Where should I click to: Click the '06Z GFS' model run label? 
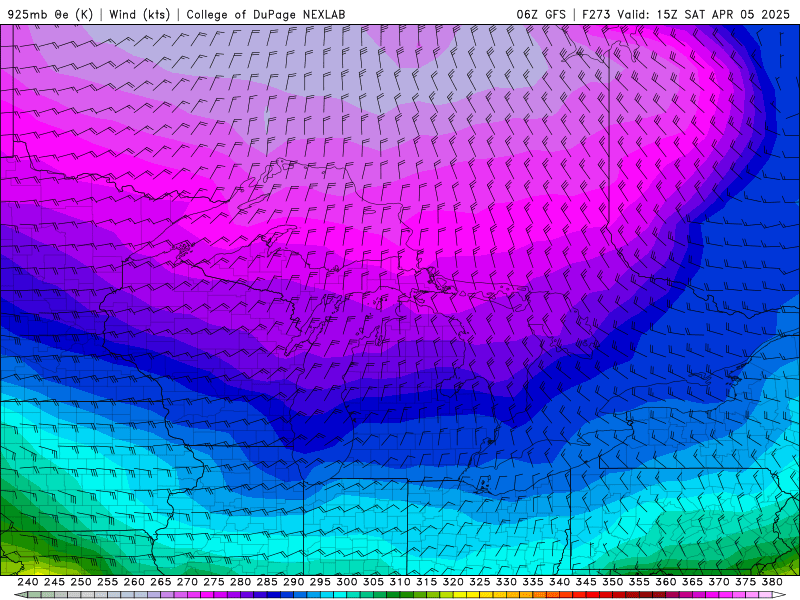541,14
